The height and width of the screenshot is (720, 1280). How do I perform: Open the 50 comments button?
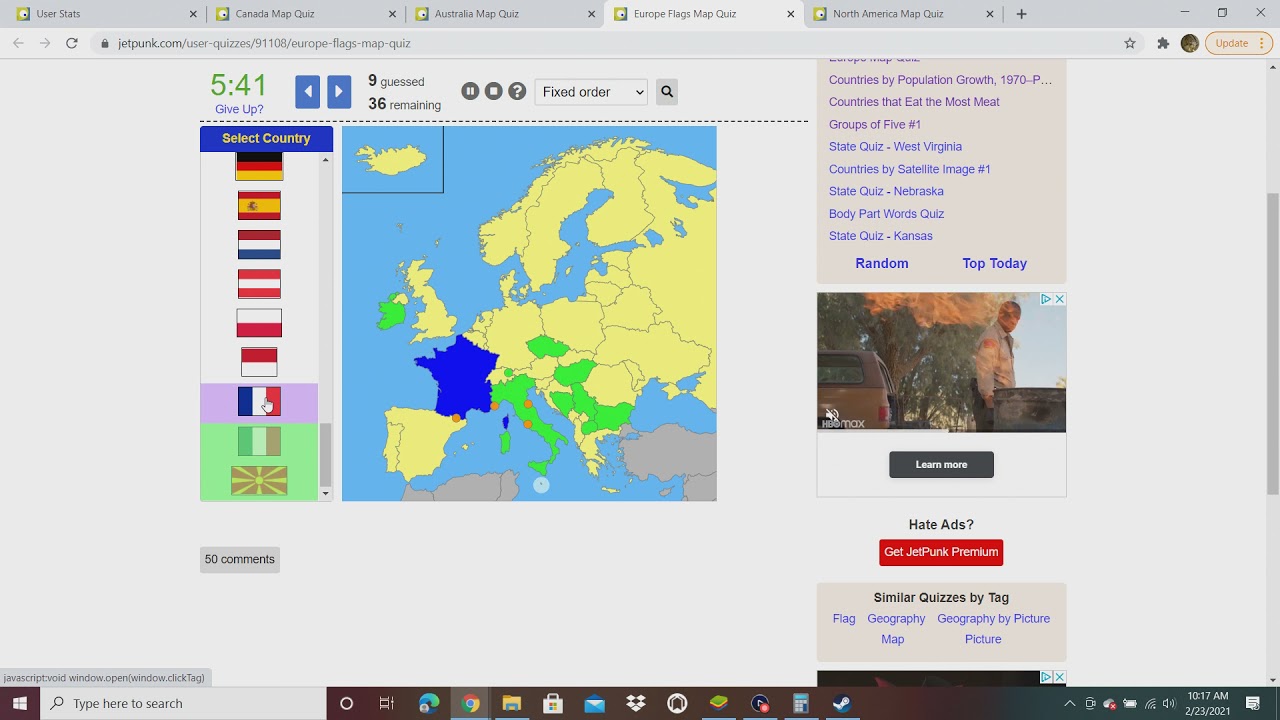[x=240, y=560]
